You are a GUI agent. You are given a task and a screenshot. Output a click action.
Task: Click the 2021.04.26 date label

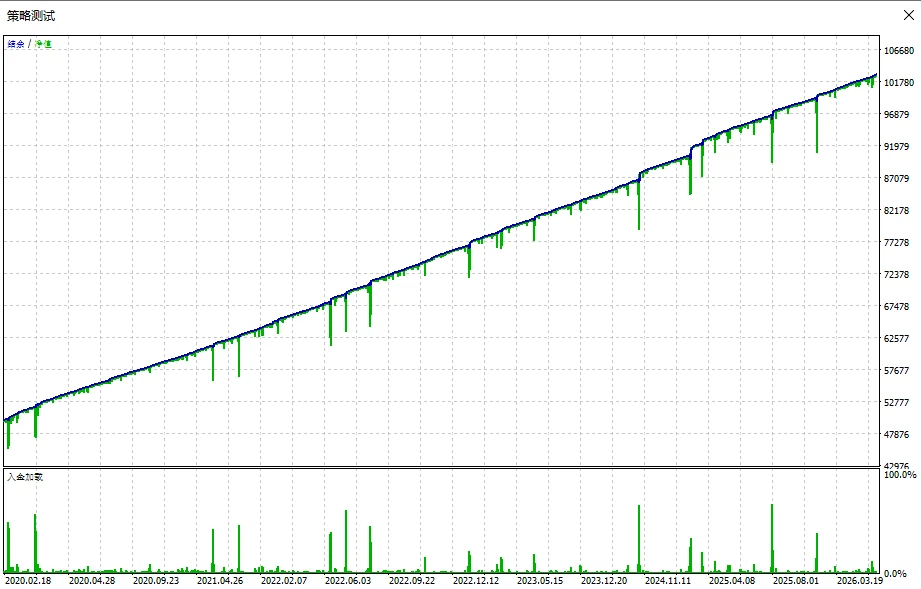click(220, 581)
